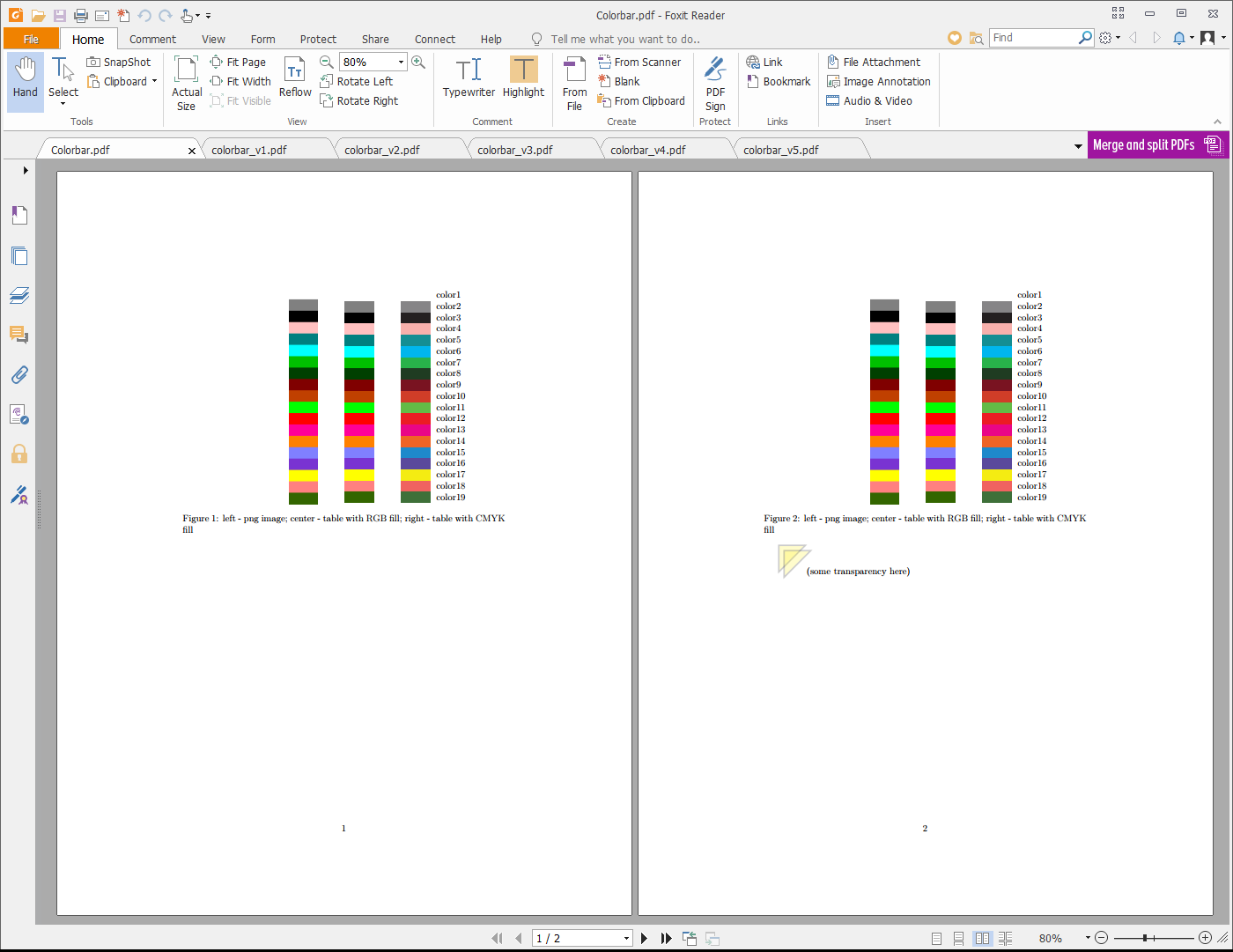Enable continuous page view mode
Screen dimensions: 1233x952
959,939
